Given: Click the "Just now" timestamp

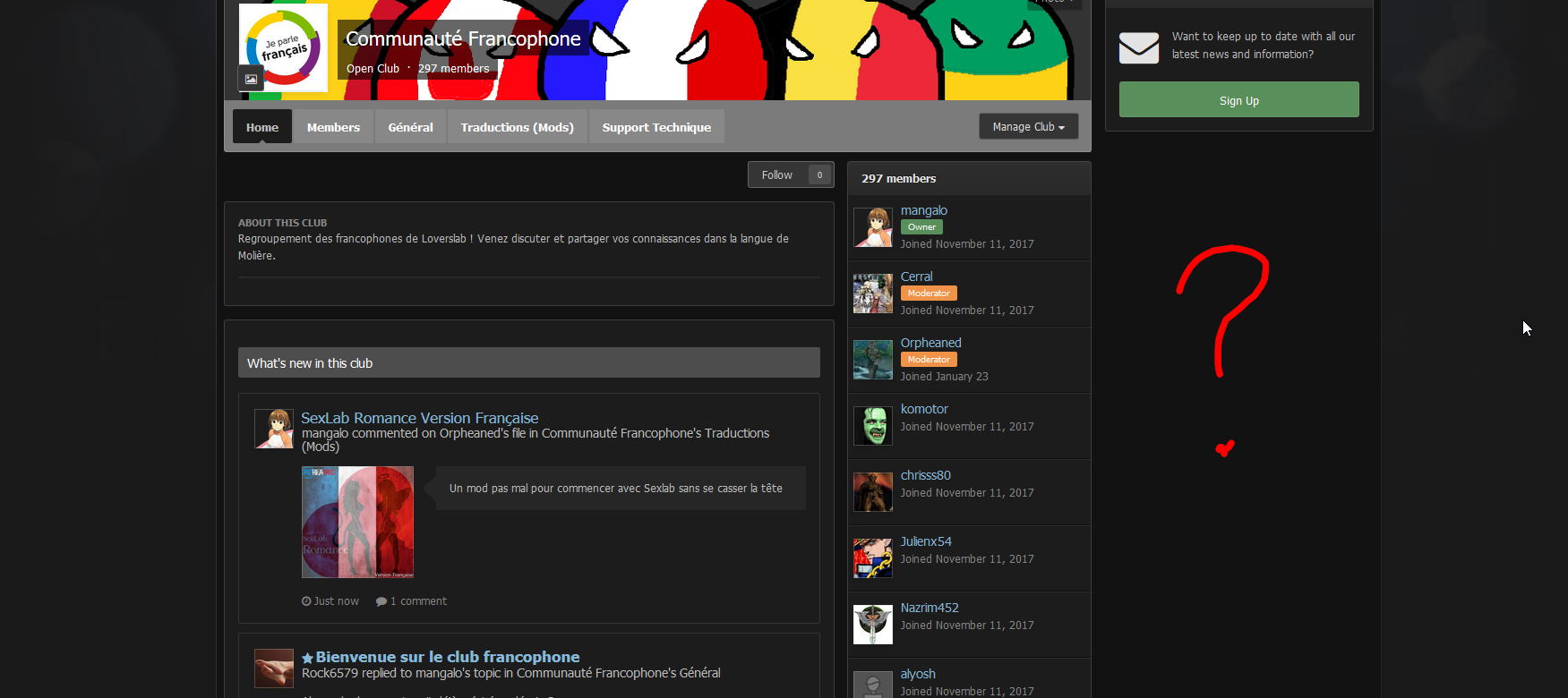Looking at the screenshot, I should point(337,601).
